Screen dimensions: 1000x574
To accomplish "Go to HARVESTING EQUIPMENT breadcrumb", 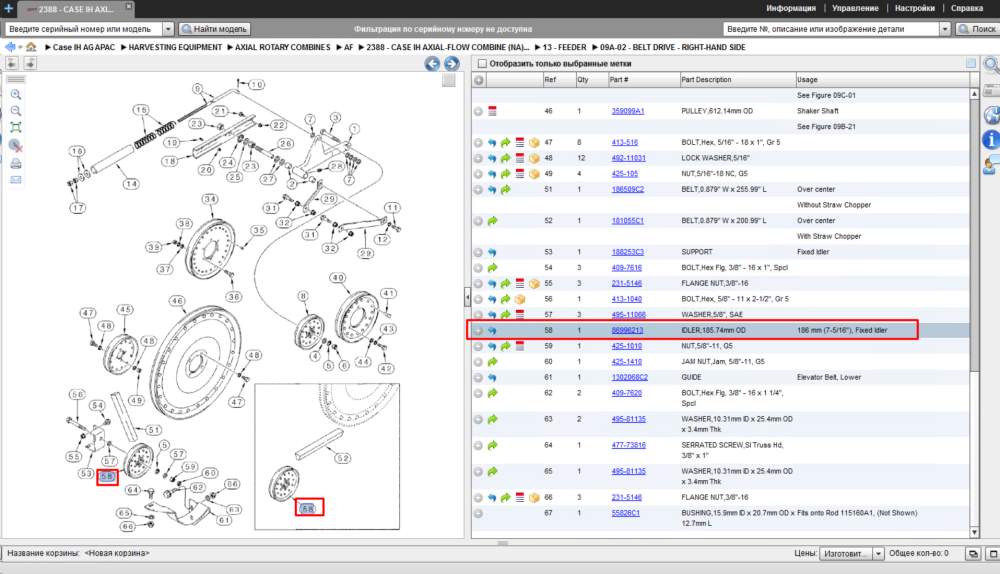I will pyautogui.click(x=175, y=47).
